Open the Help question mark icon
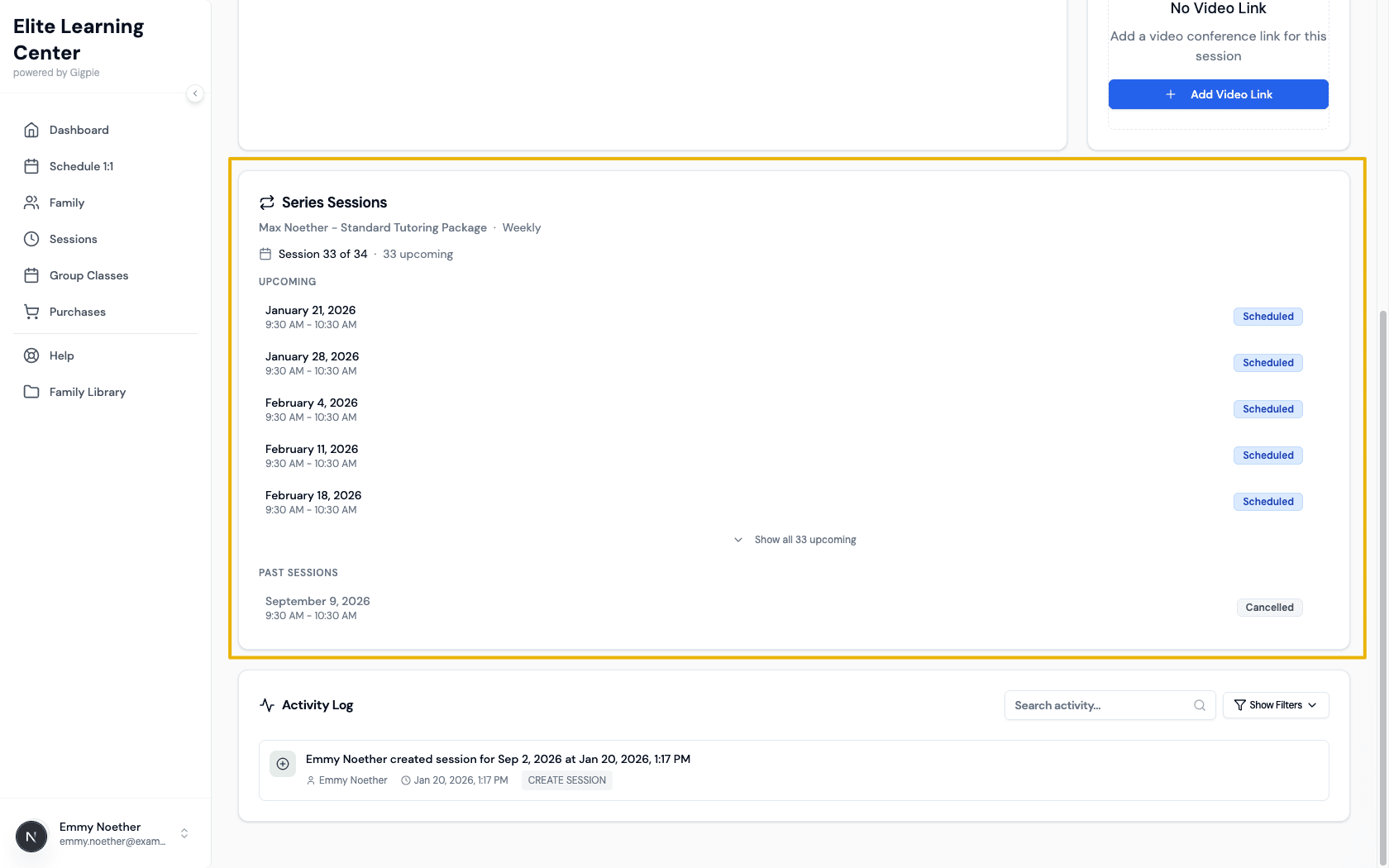Viewport: 1389px width, 868px height. 31,355
